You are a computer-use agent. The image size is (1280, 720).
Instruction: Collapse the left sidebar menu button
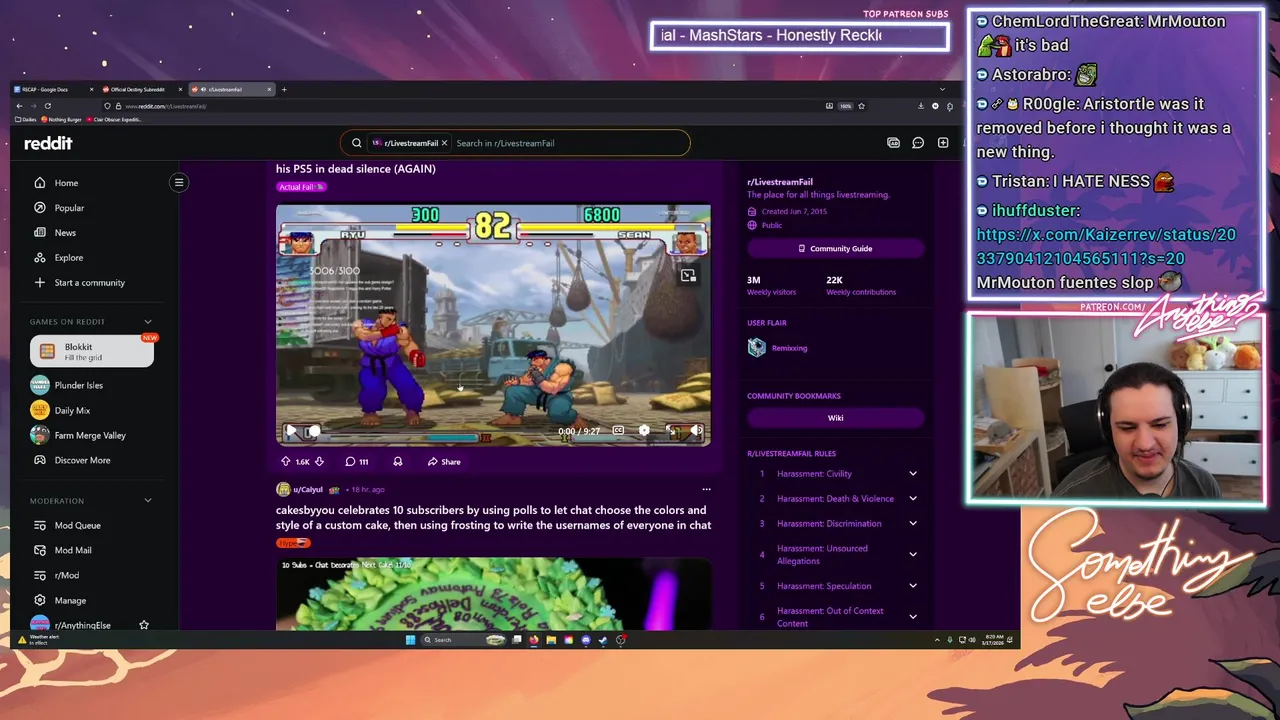coord(179,182)
